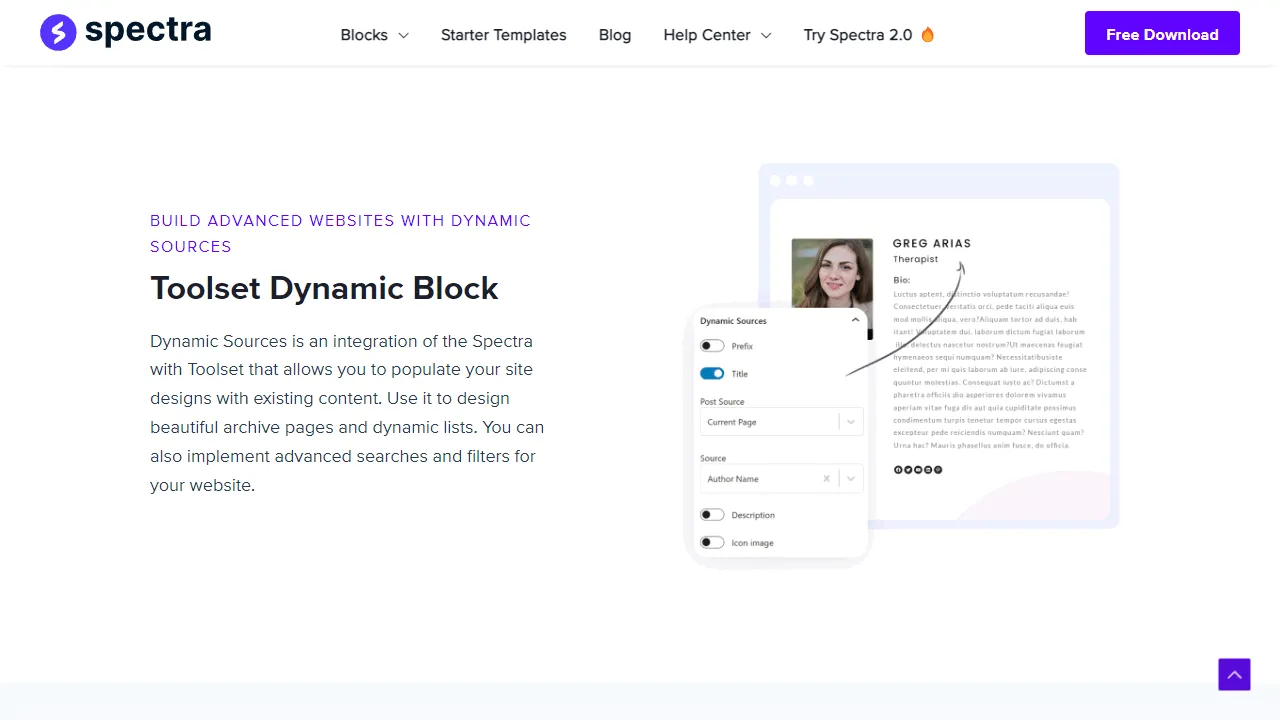Viewport: 1280px width, 720px height.
Task: Open the Blog page
Action: pos(614,35)
